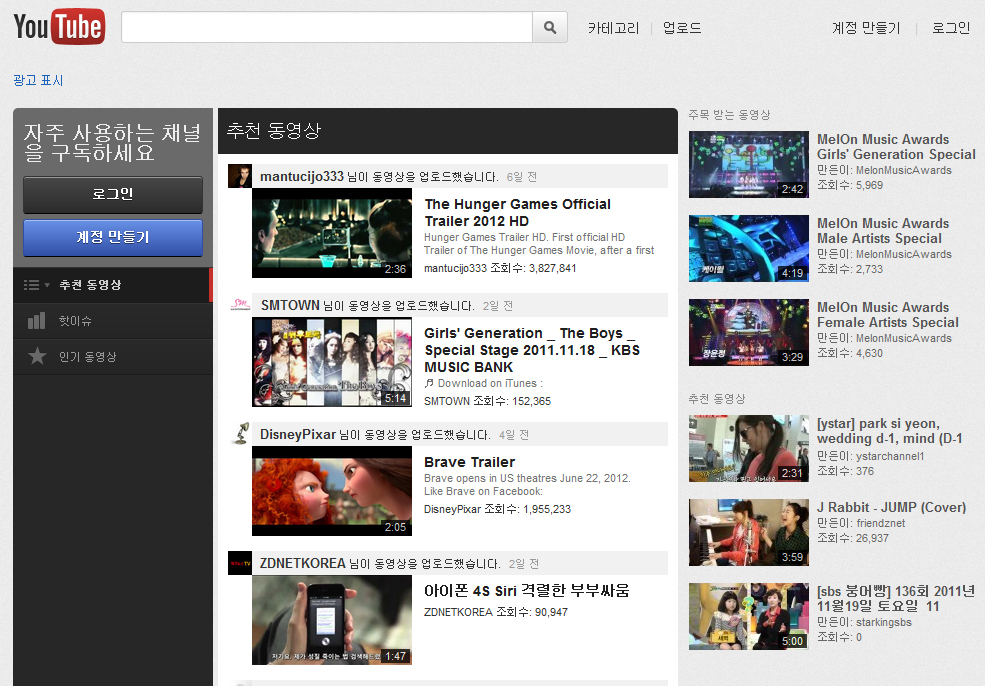This screenshot has height=686, width=985.
Task: Open MelOn Male Artists Special thumbnail
Action: (x=749, y=249)
